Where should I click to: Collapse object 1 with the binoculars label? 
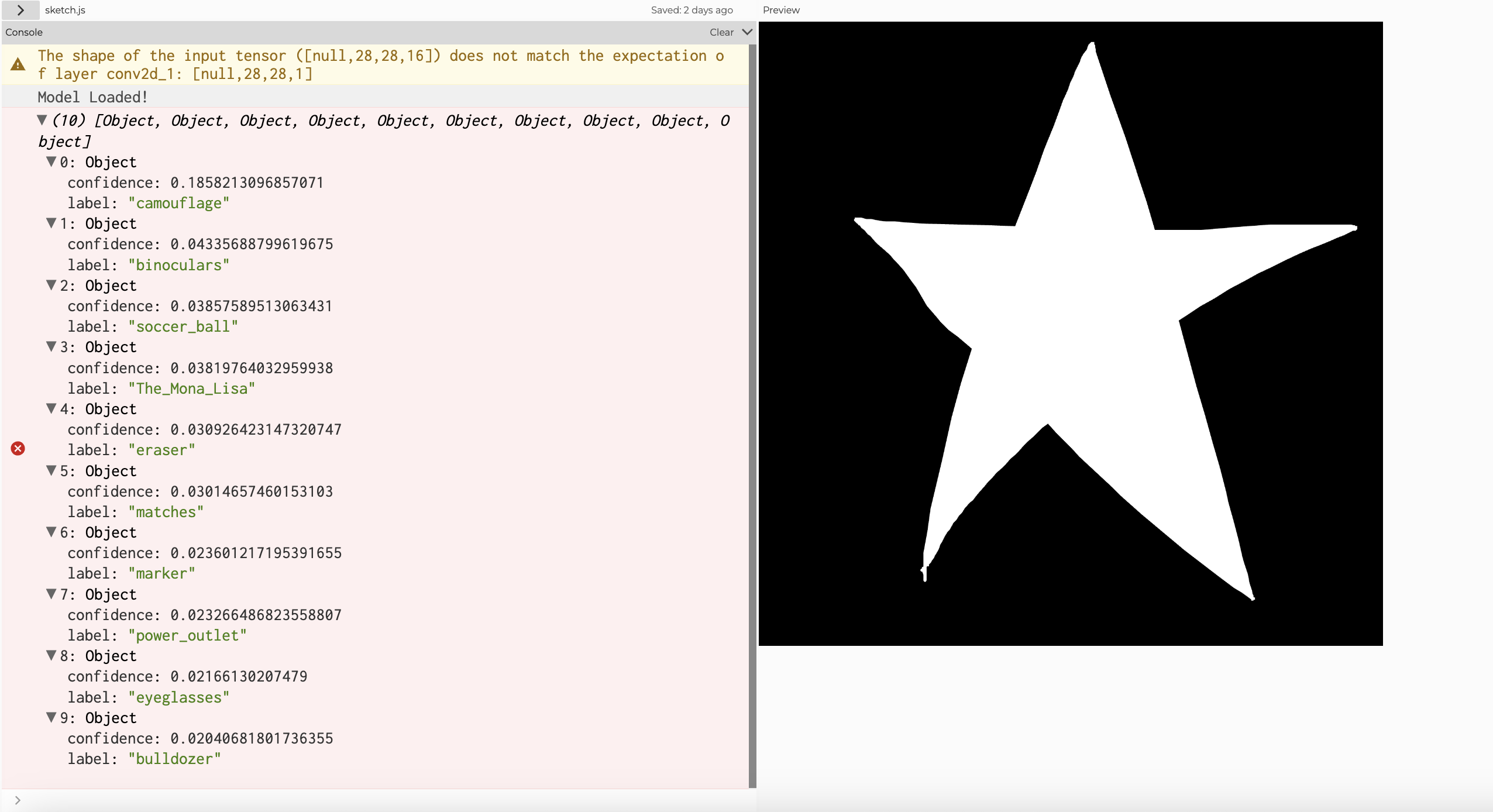pyautogui.click(x=51, y=223)
